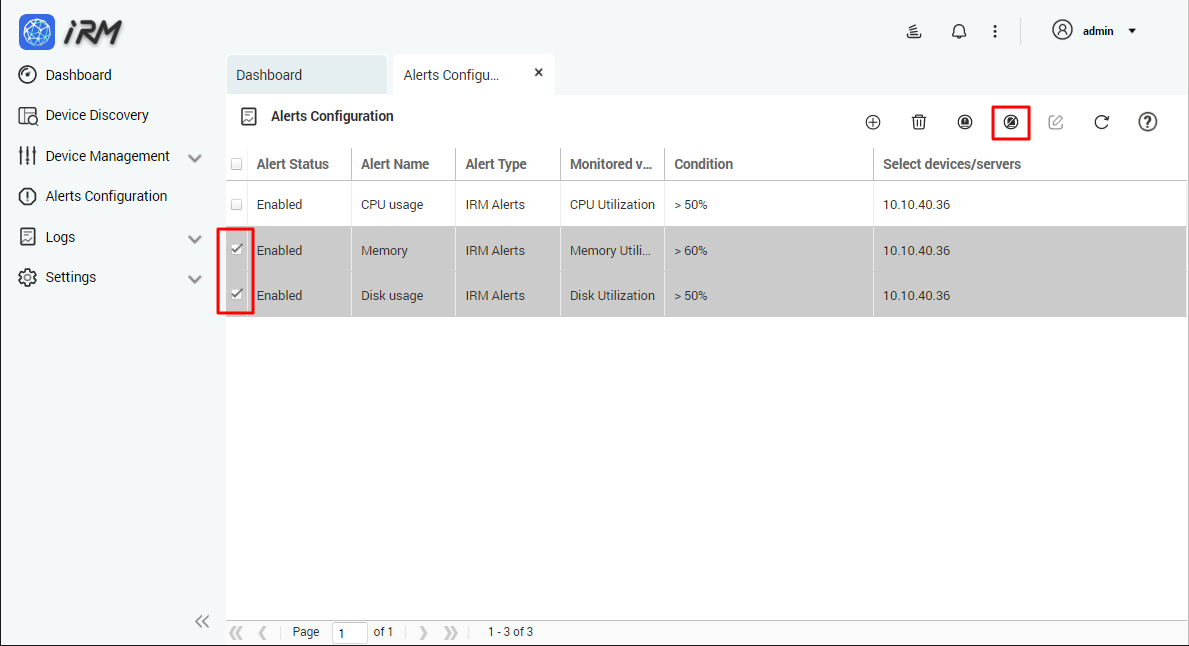Image resolution: width=1189 pixels, height=646 pixels.
Task: Click the add new alert icon
Action: [x=873, y=121]
